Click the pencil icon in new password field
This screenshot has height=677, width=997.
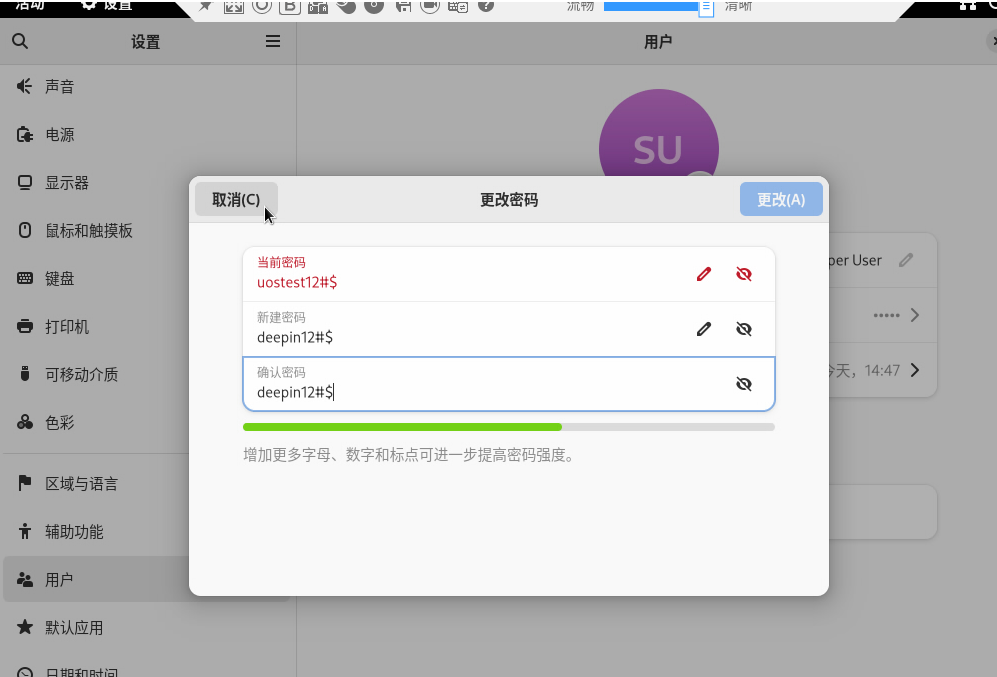pyautogui.click(x=704, y=329)
